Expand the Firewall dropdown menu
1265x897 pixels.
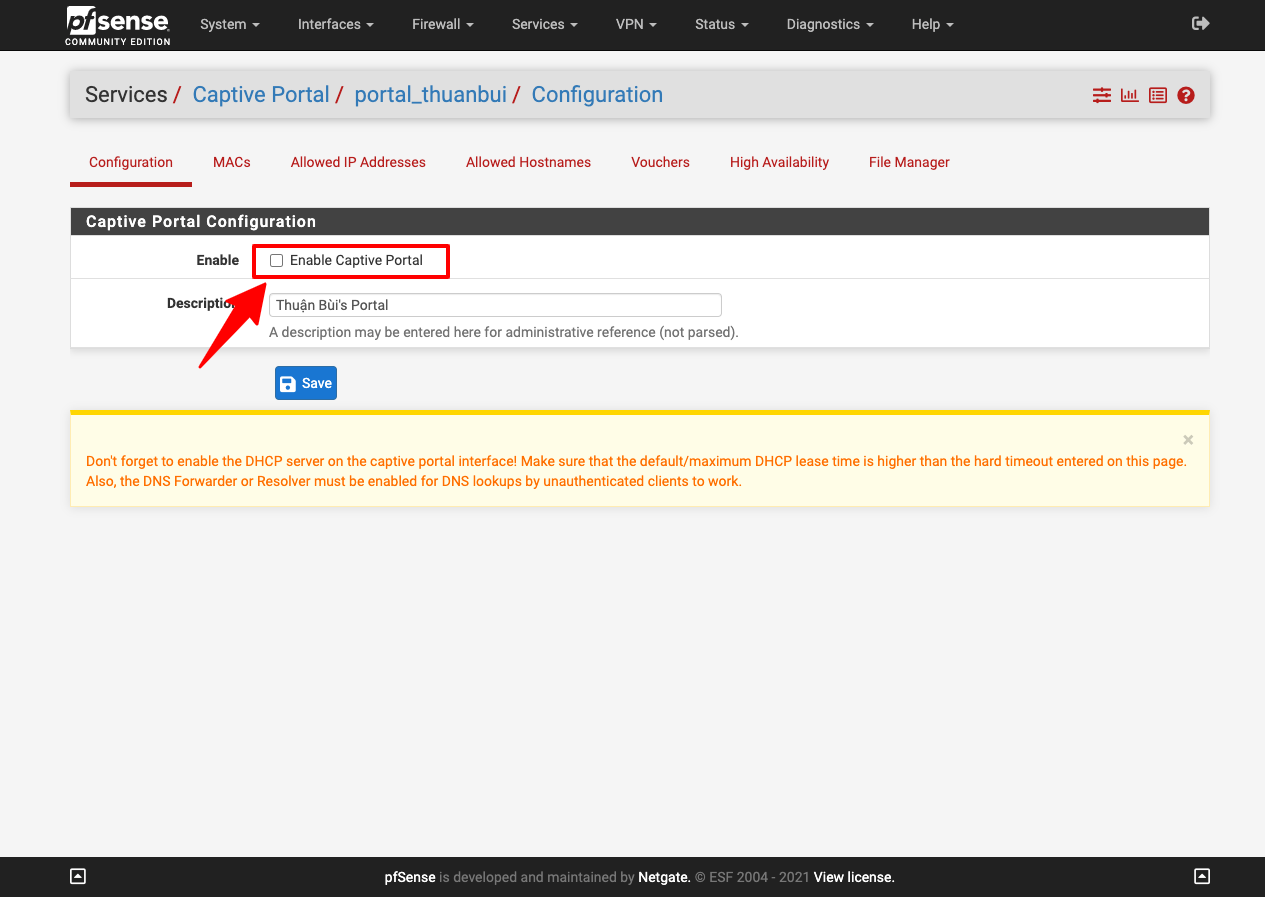(x=442, y=25)
